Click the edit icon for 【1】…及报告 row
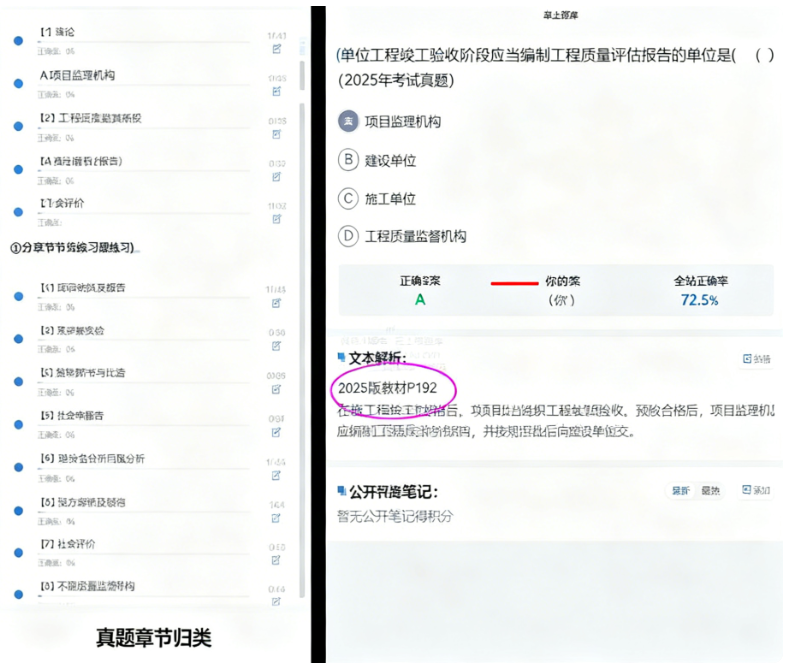797x664 pixels. coord(276,303)
